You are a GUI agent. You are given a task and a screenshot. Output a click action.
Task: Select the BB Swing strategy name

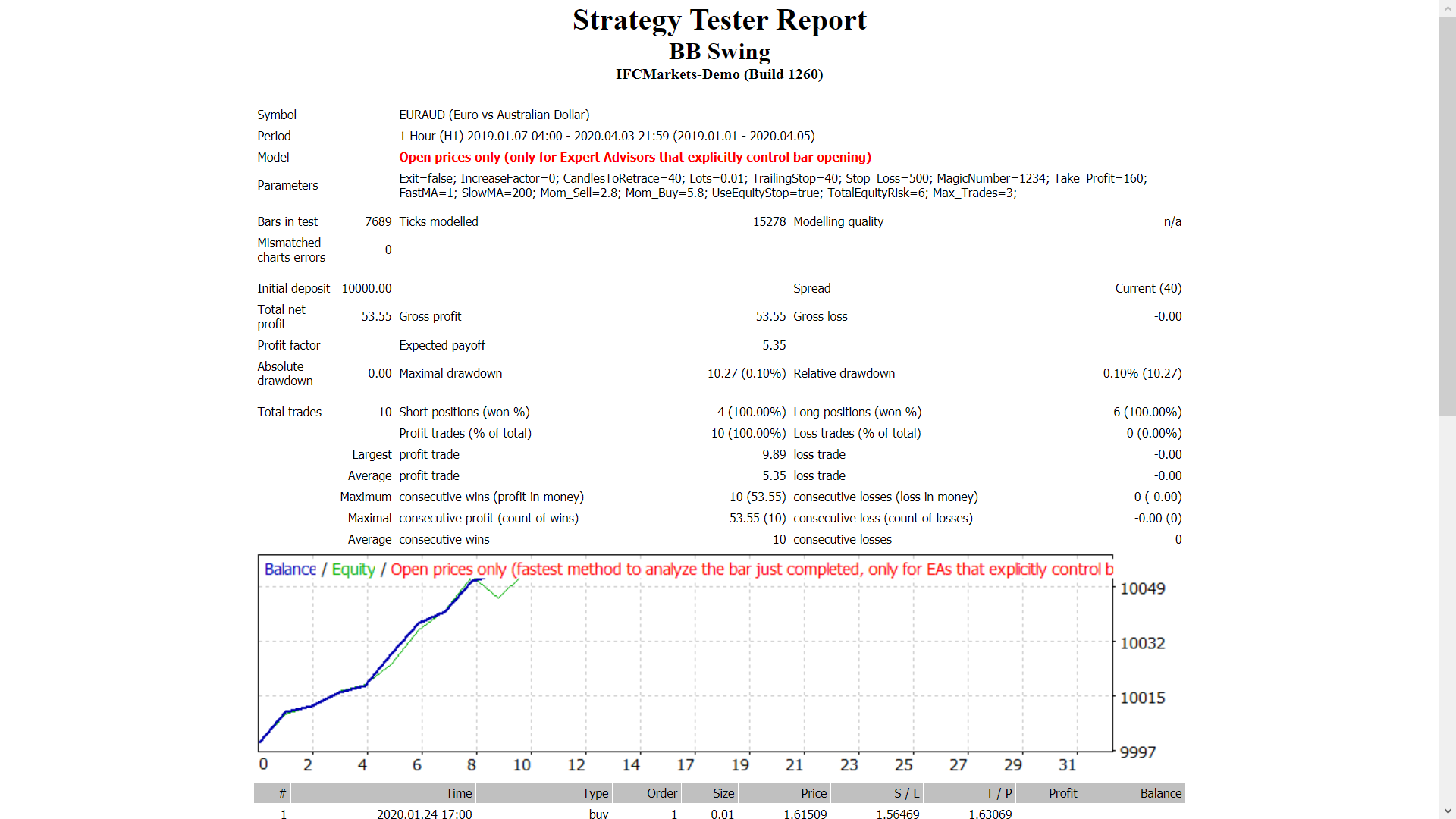(x=719, y=52)
